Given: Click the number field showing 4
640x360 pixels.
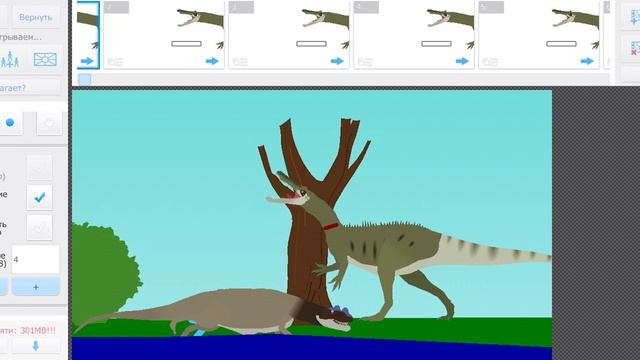Looking at the screenshot, I should click(x=36, y=259).
